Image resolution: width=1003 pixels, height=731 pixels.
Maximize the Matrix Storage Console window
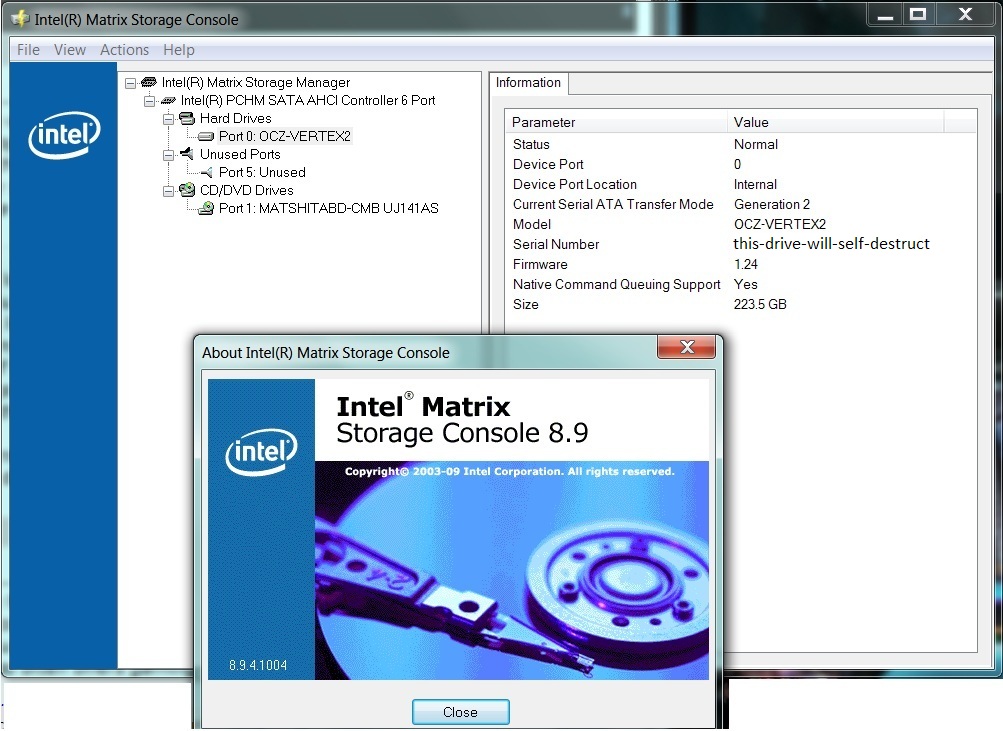918,15
